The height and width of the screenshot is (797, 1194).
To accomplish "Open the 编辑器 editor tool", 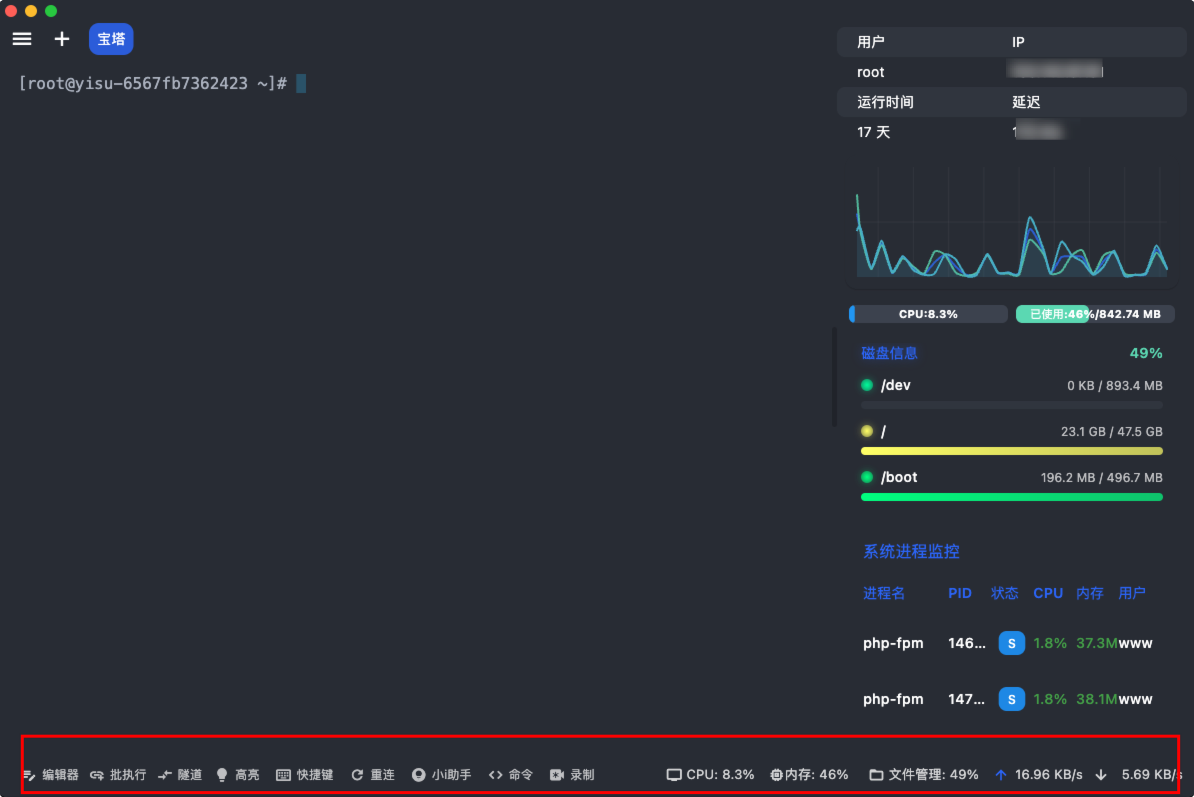I will click(51, 774).
